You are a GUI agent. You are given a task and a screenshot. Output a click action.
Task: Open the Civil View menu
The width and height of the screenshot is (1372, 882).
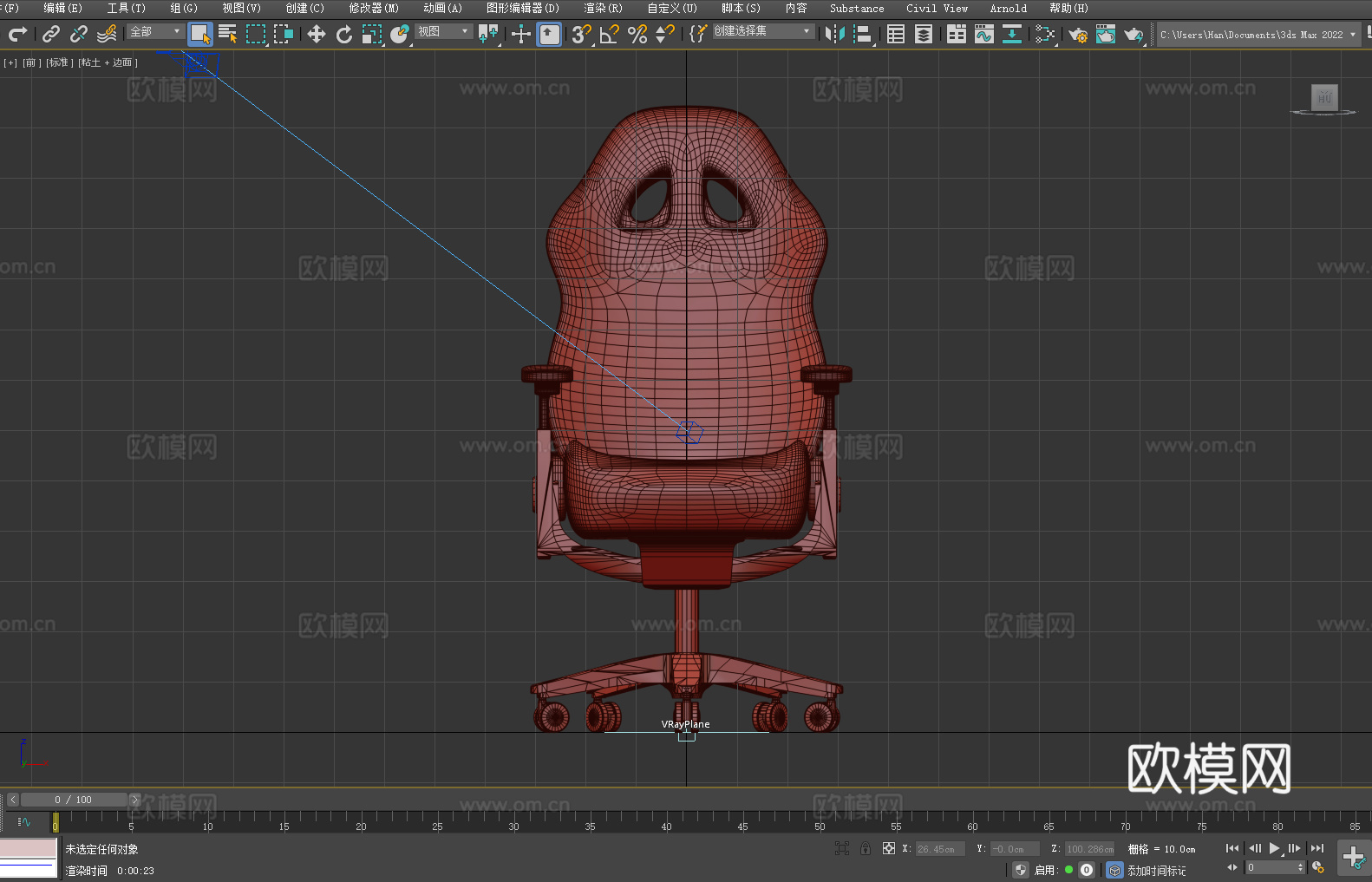coord(937,8)
